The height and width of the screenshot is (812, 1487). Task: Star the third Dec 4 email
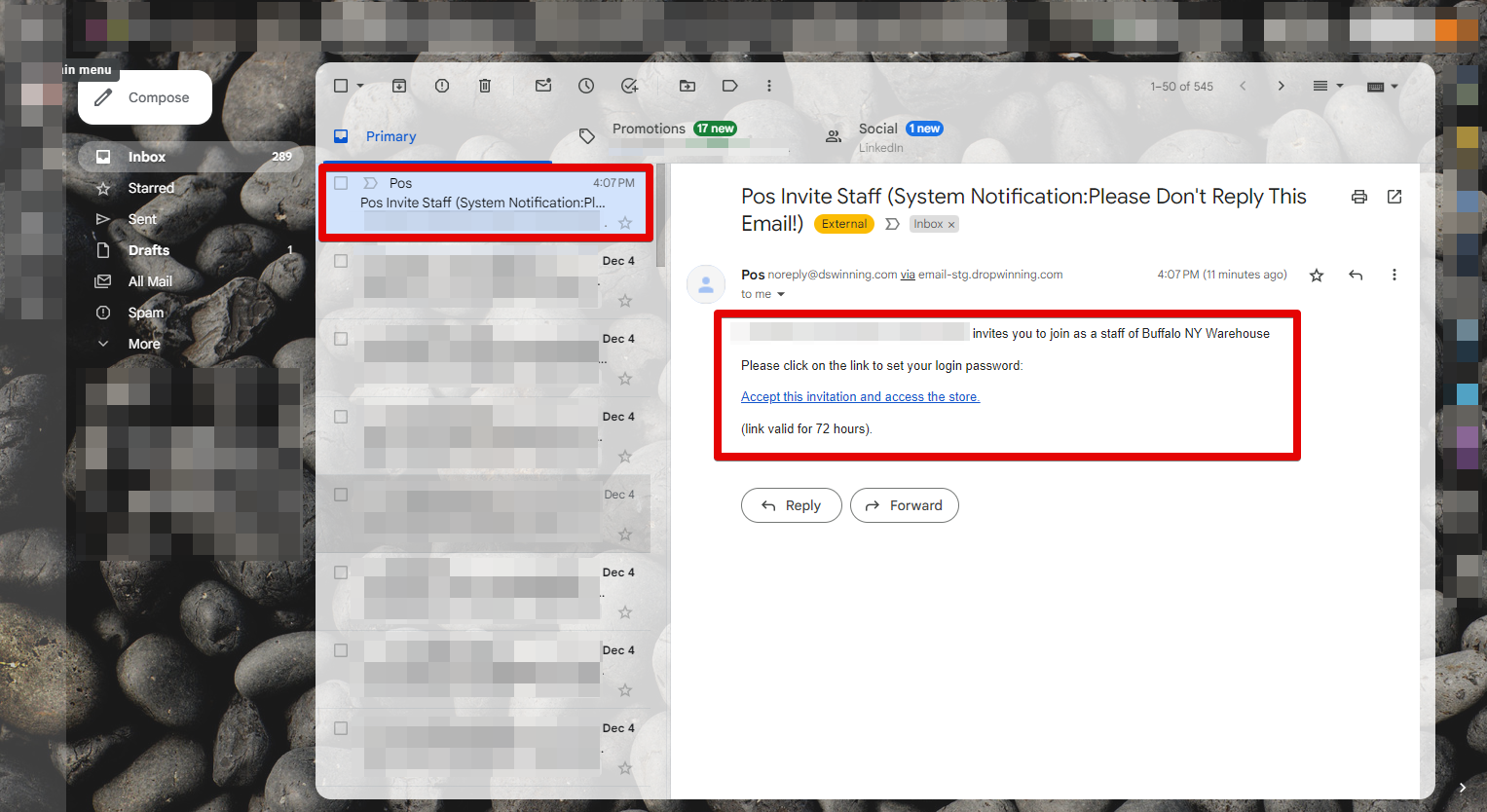pos(625,457)
